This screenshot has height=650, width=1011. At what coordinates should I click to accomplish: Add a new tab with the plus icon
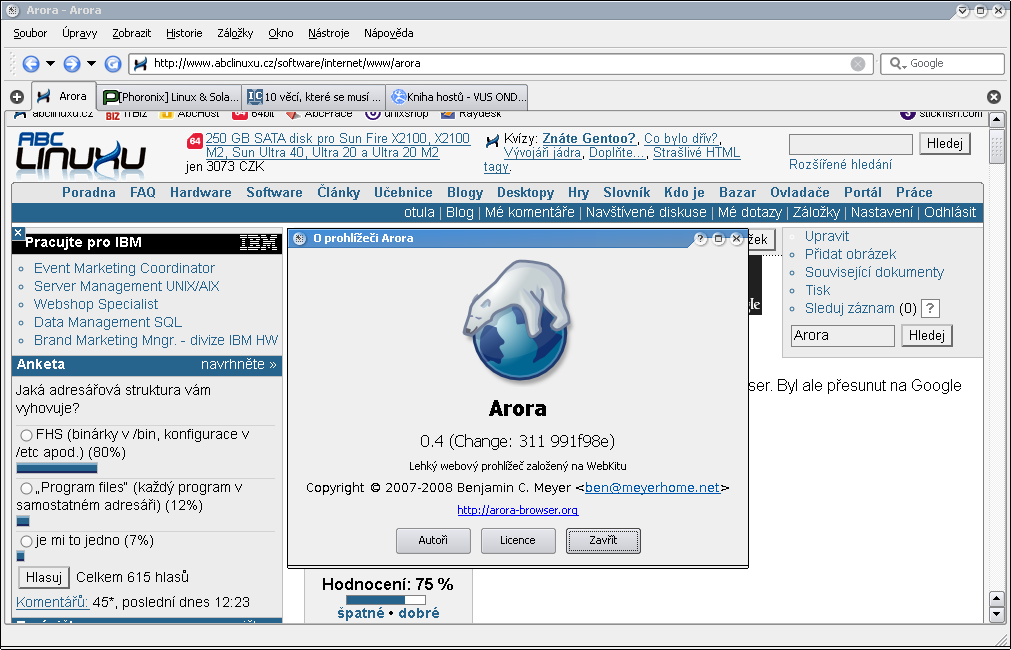[x=17, y=97]
